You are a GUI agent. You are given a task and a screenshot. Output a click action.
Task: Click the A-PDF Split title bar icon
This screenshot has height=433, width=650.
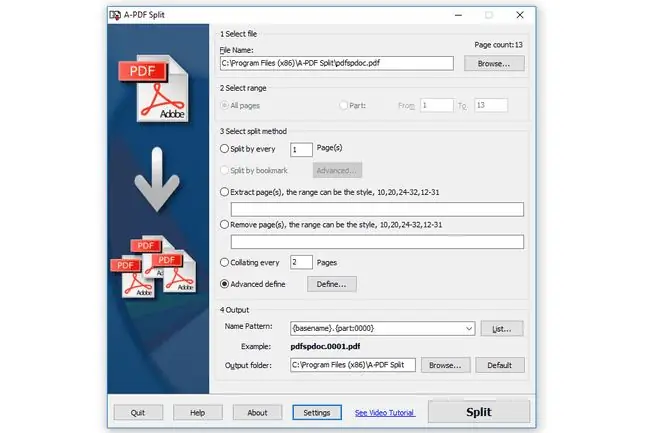pos(115,15)
